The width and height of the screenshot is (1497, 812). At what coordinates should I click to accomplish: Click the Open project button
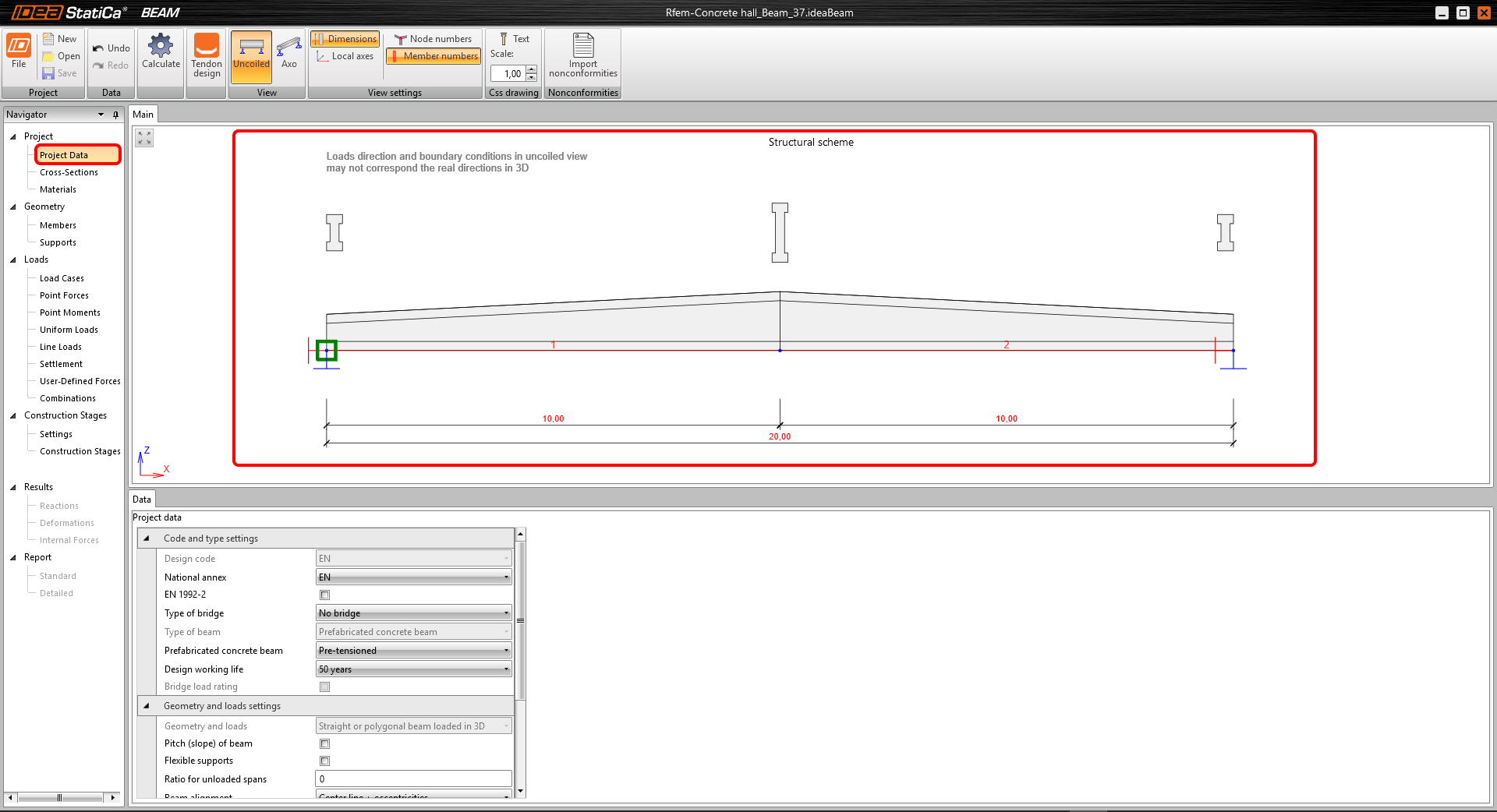click(x=62, y=56)
